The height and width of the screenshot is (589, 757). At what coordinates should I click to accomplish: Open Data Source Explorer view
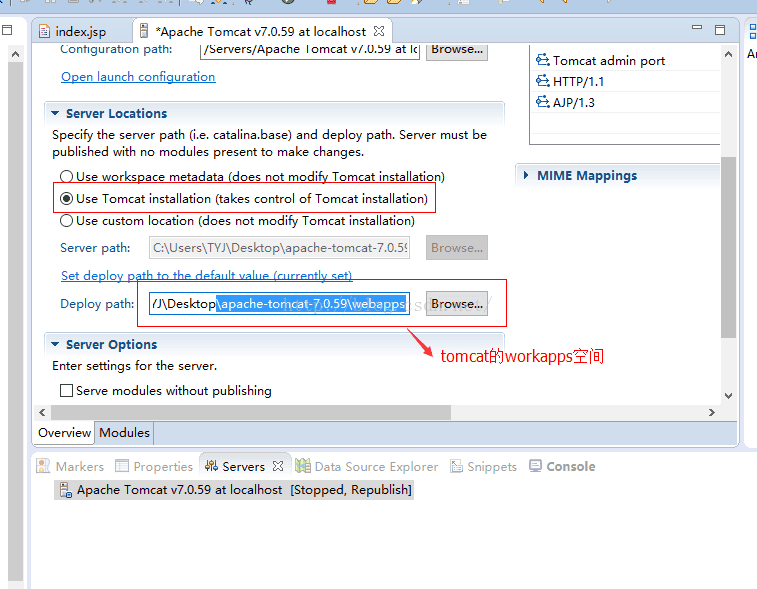click(x=367, y=466)
